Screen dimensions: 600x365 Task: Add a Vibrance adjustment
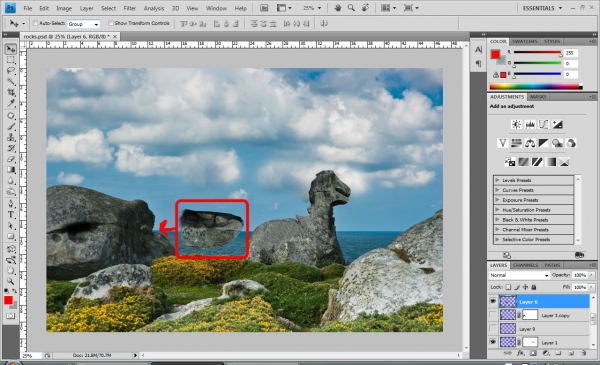pyautogui.click(x=502, y=143)
